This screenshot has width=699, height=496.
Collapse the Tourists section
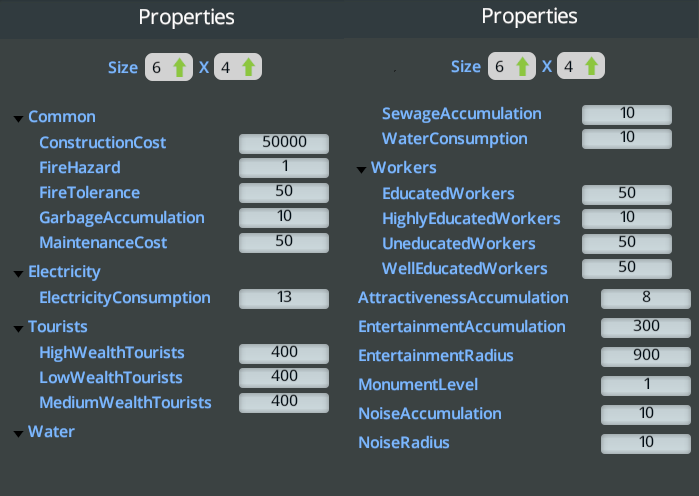pos(18,328)
